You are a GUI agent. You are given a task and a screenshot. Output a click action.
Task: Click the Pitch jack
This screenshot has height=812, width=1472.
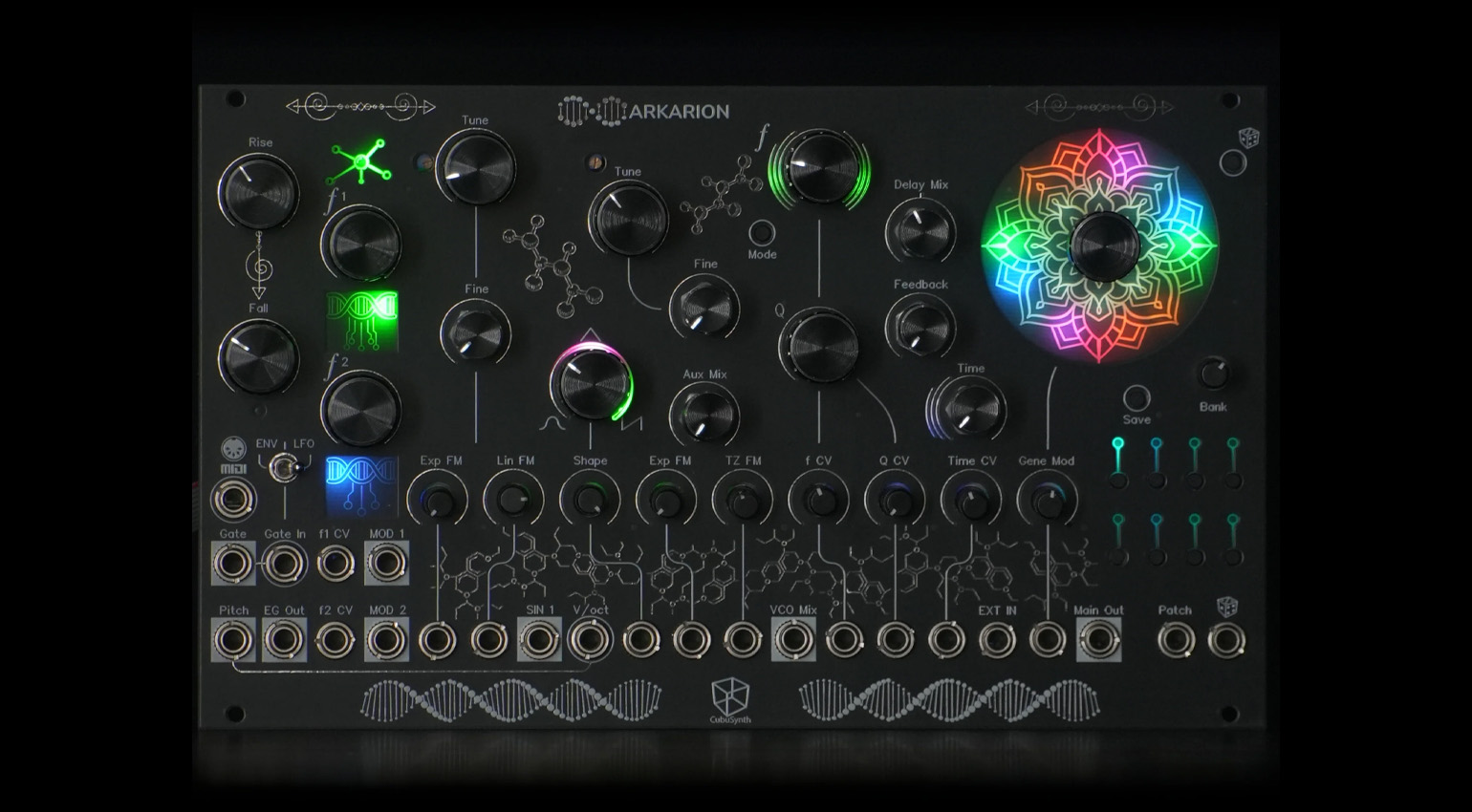[233, 640]
